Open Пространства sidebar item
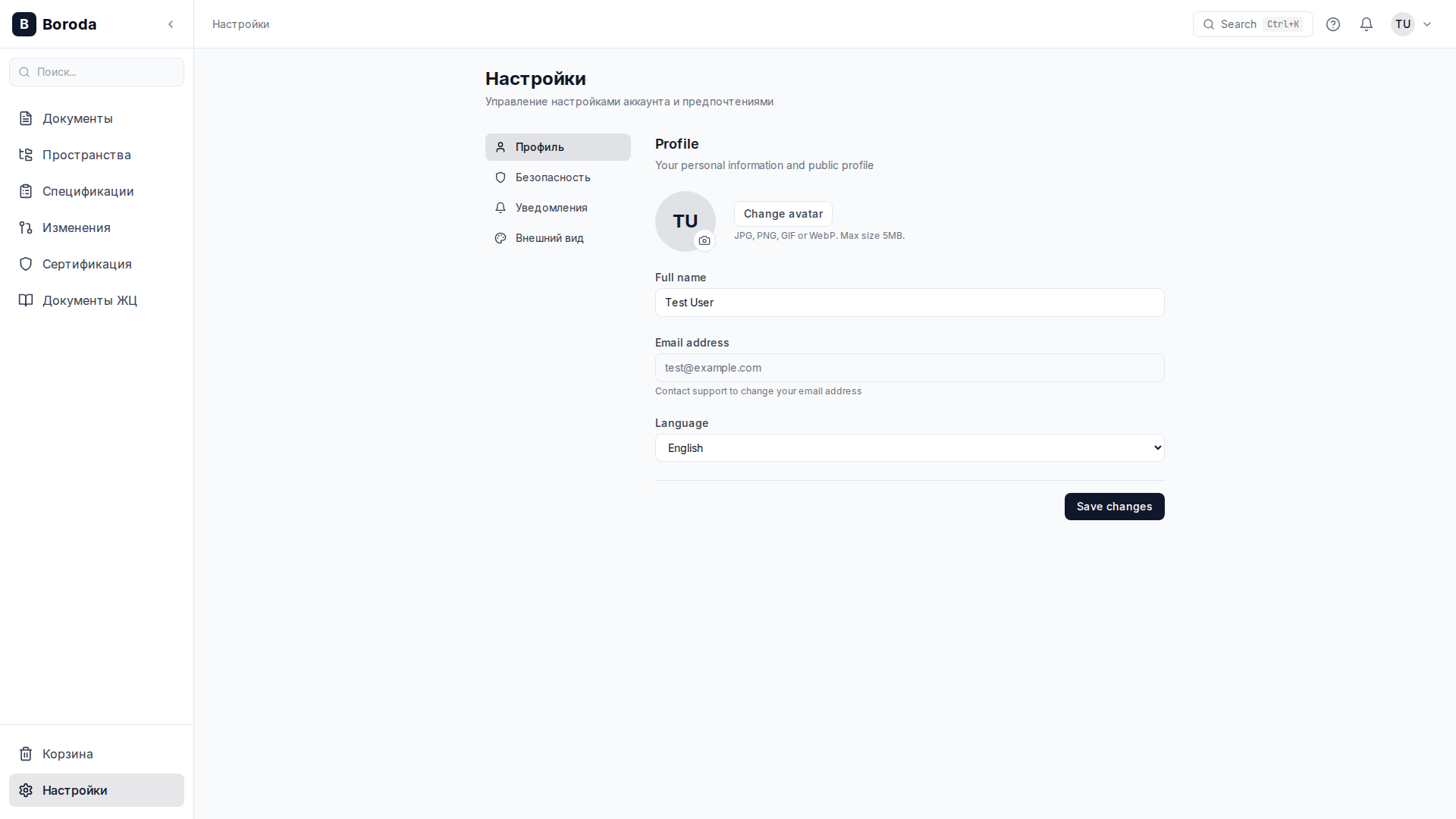Image resolution: width=1456 pixels, height=819 pixels. pyautogui.click(x=86, y=155)
